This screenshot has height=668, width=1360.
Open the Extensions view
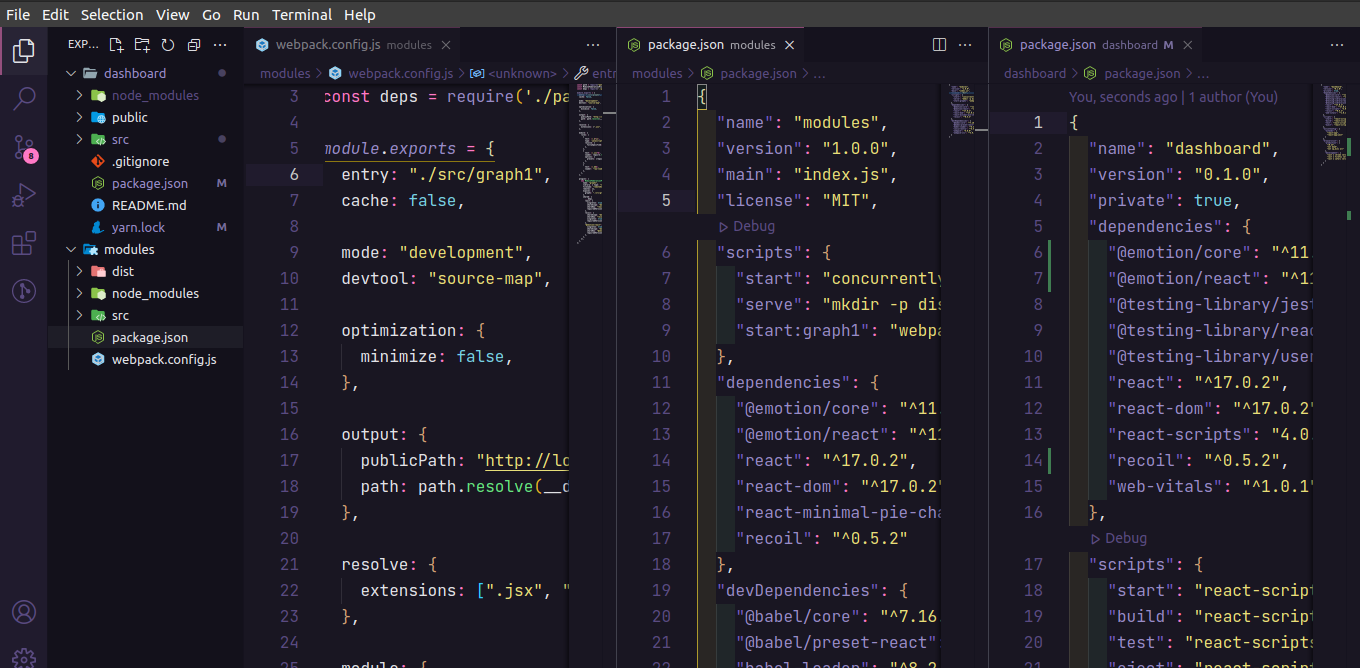pos(23,243)
